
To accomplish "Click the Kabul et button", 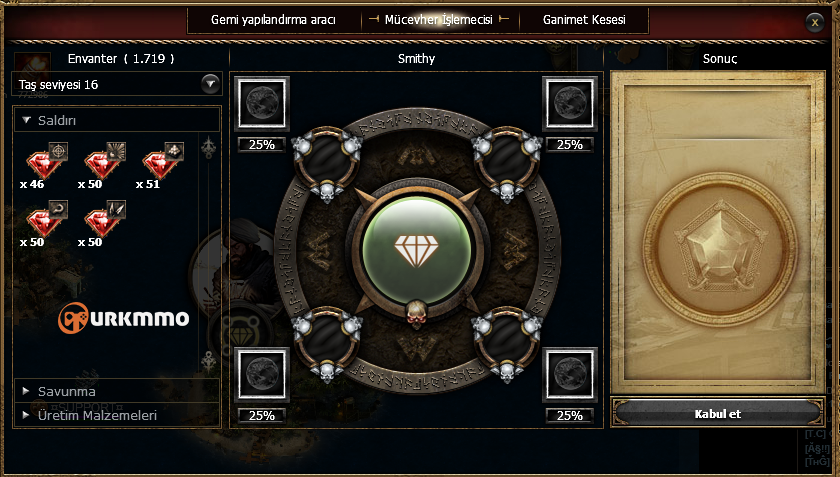I will coord(717,414).
